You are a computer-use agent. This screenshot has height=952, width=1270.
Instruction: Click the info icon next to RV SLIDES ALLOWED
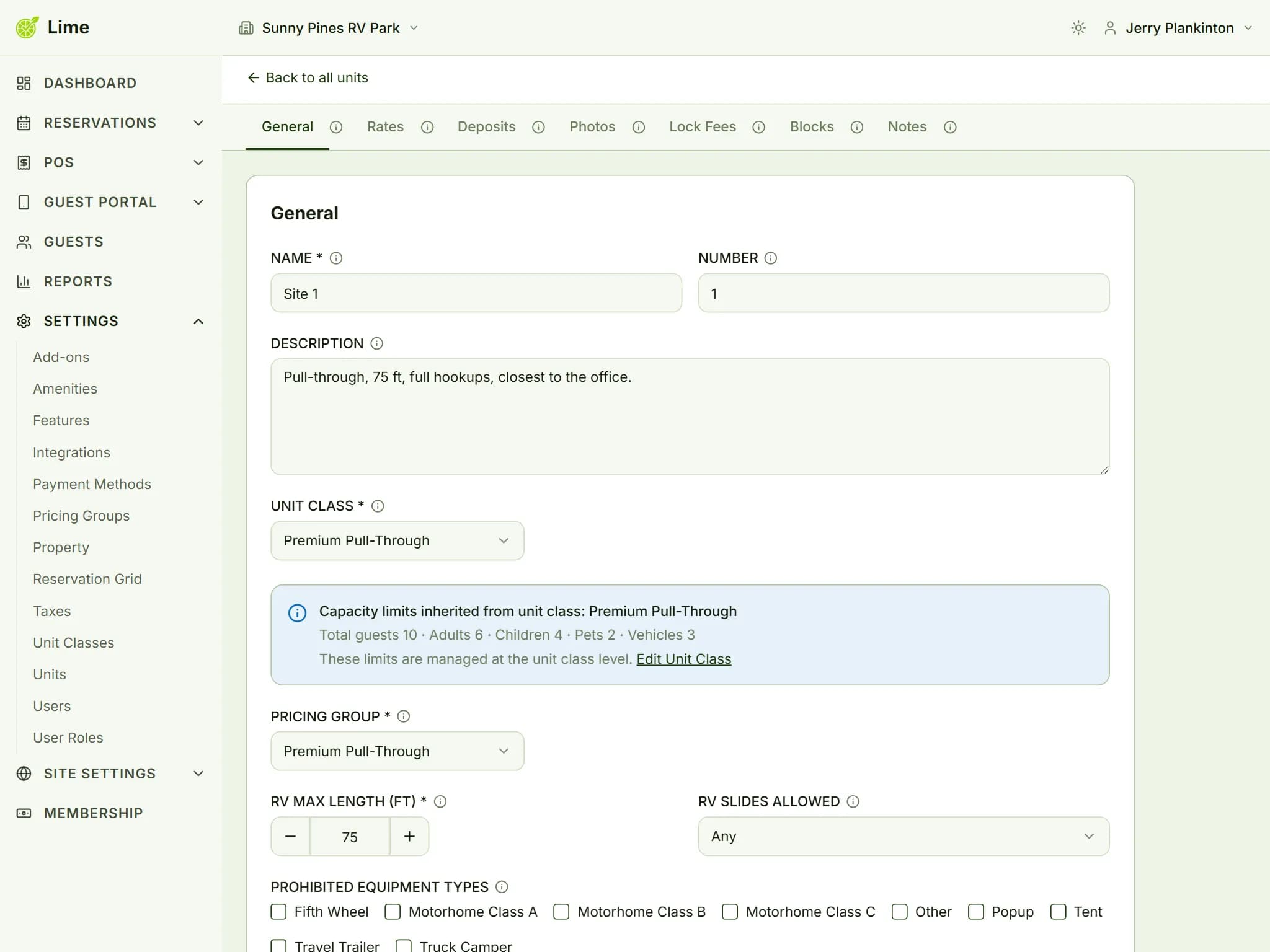tap(853, 801)
